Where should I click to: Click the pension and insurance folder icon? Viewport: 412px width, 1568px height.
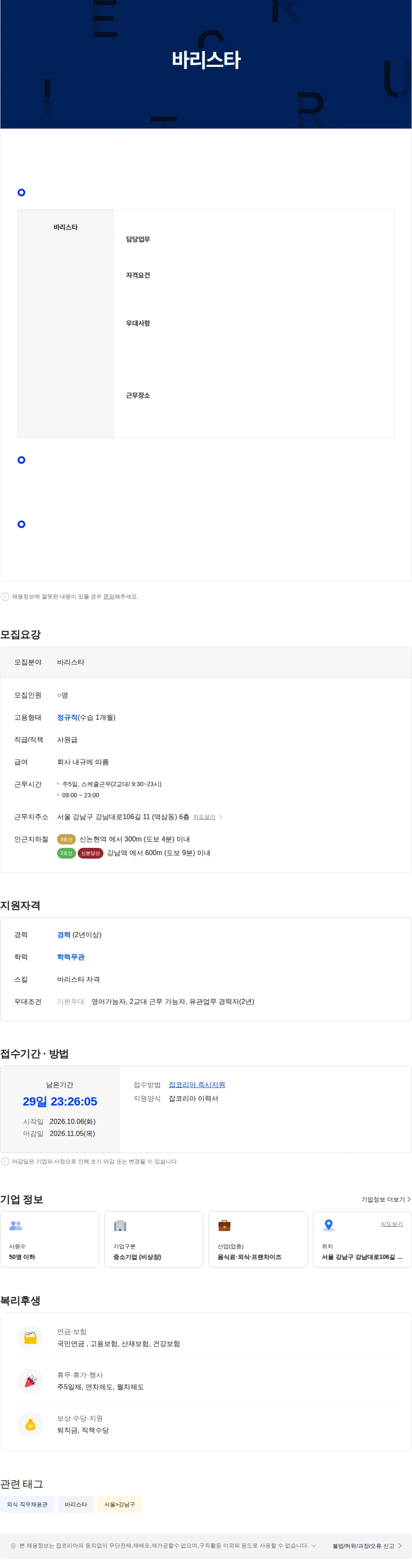click(x=30, y=1338)
